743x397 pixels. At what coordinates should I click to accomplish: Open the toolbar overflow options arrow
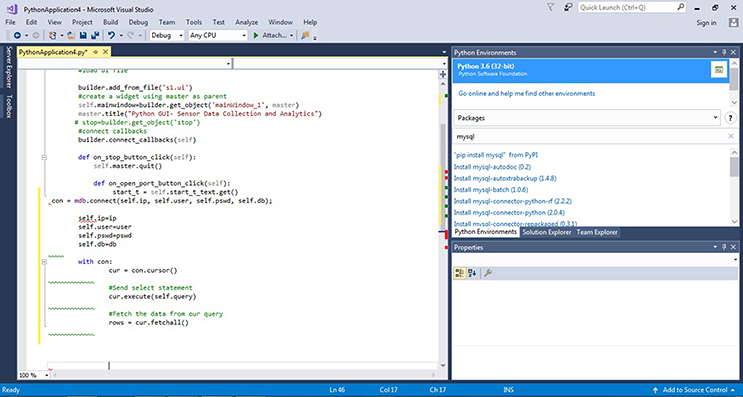pyautogui.click(x=315, y=37)
